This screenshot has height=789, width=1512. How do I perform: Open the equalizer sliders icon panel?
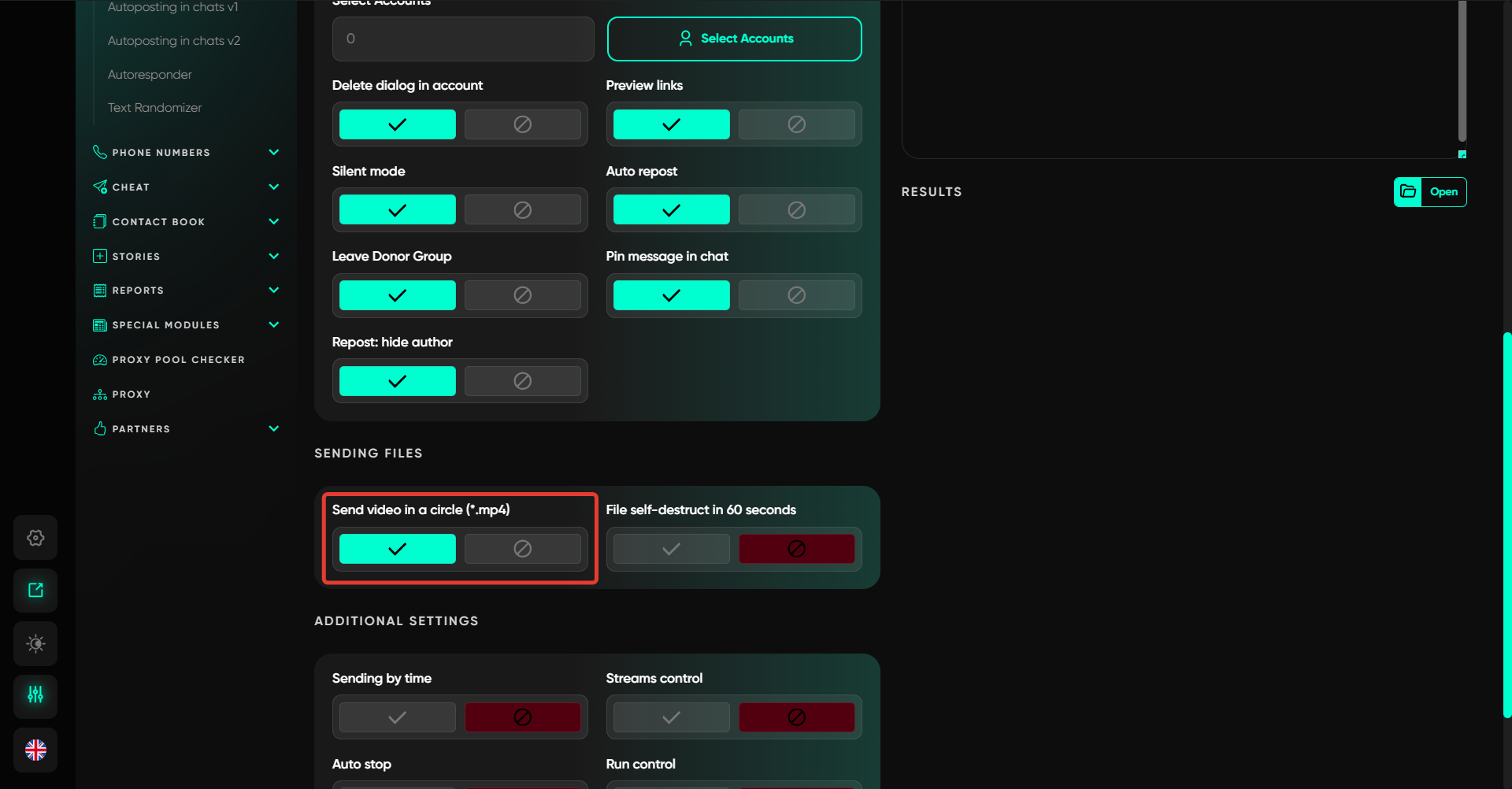pos(35,695)
